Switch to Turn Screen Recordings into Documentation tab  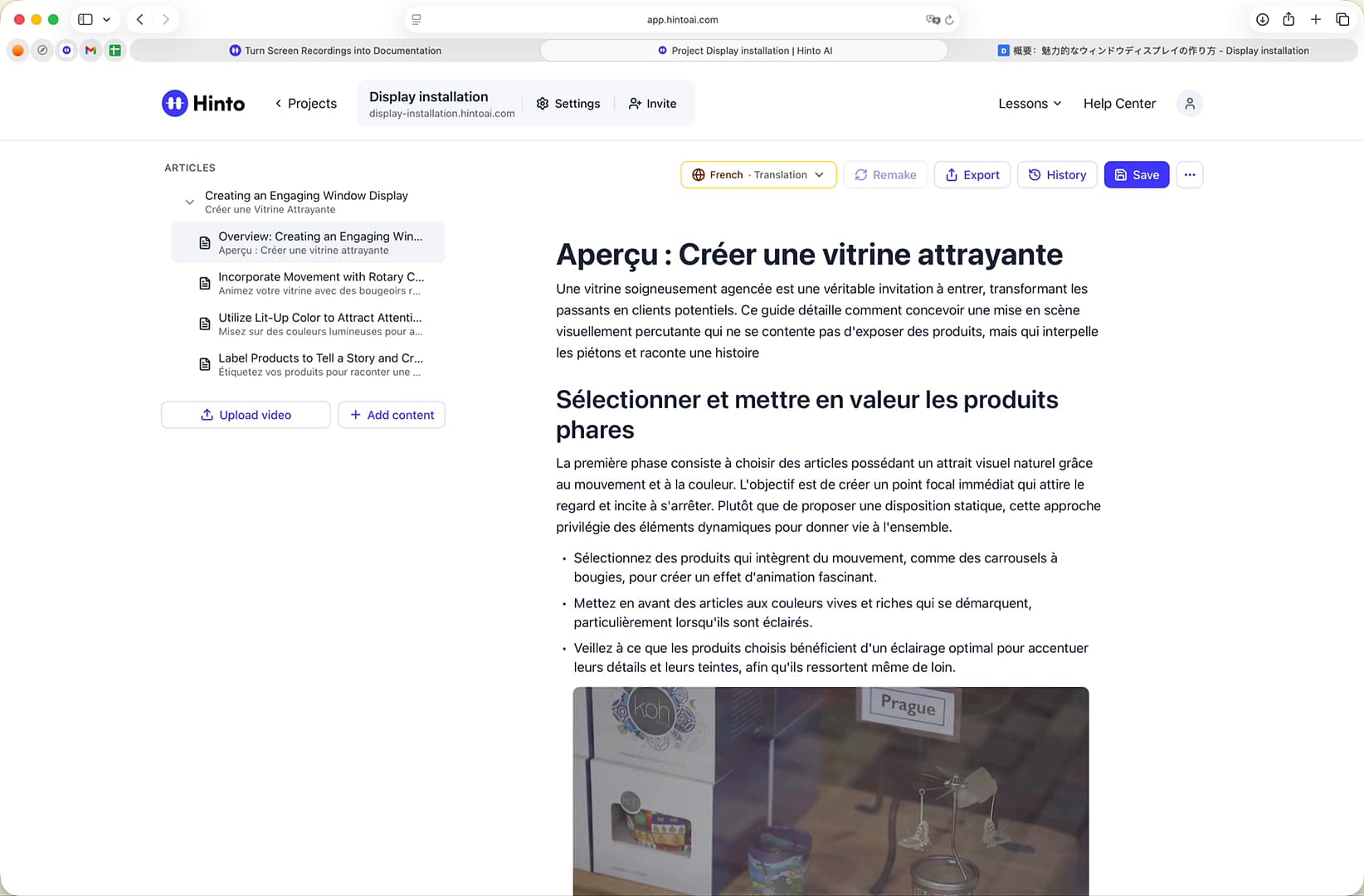(335, 51)
